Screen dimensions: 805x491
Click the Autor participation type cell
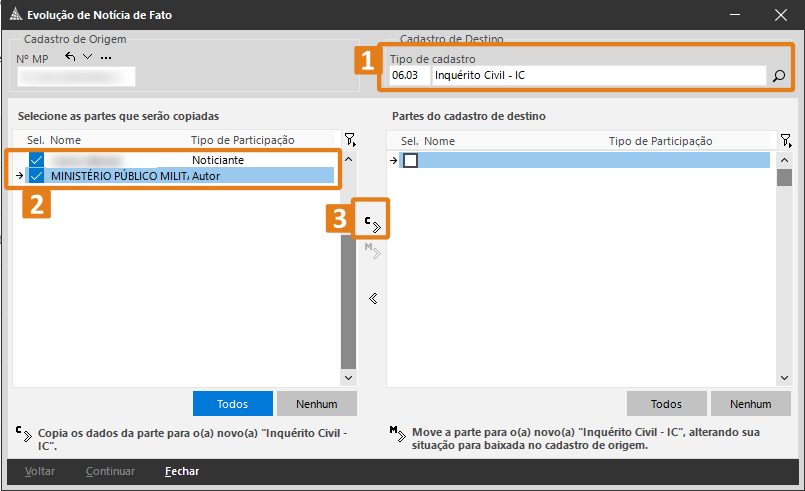206,176
